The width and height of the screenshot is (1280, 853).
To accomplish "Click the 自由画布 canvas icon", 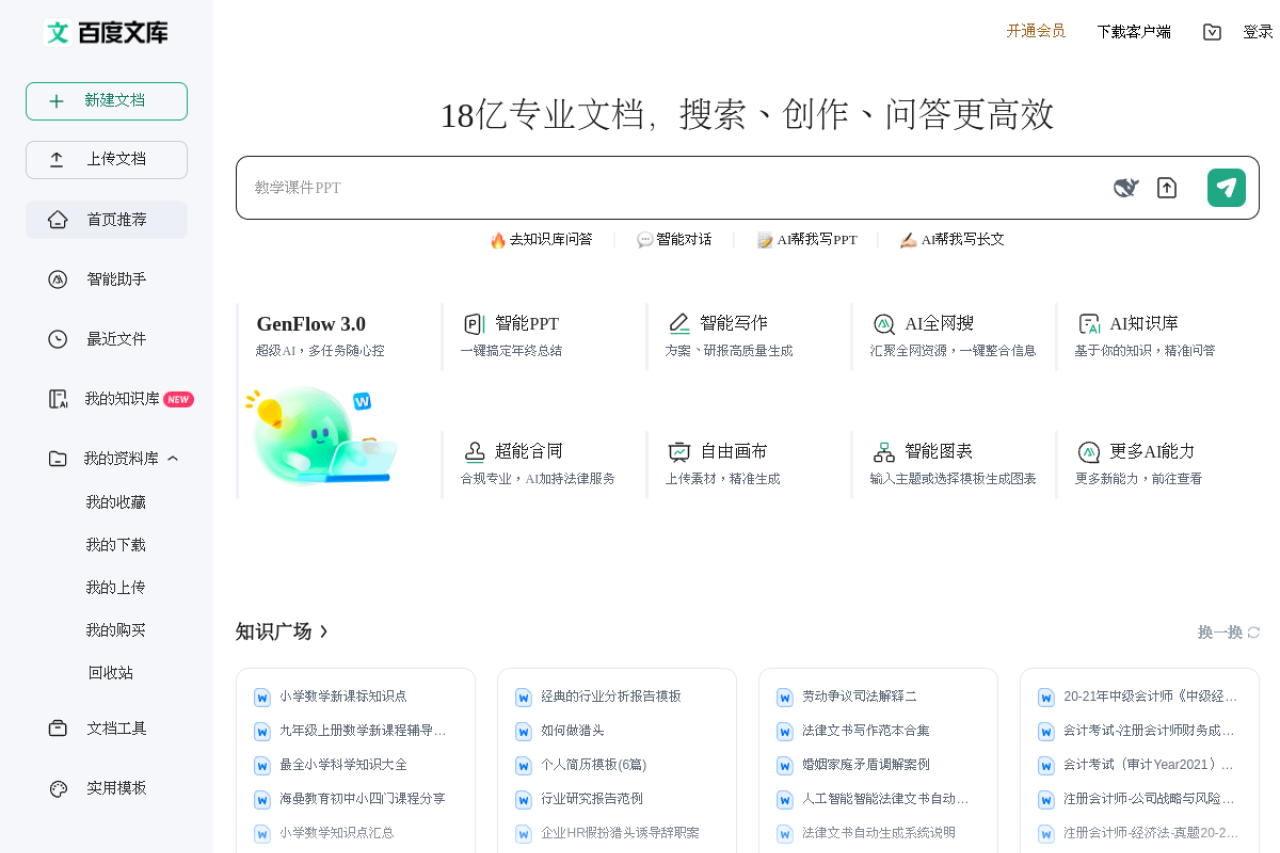I will click(679, 452).
